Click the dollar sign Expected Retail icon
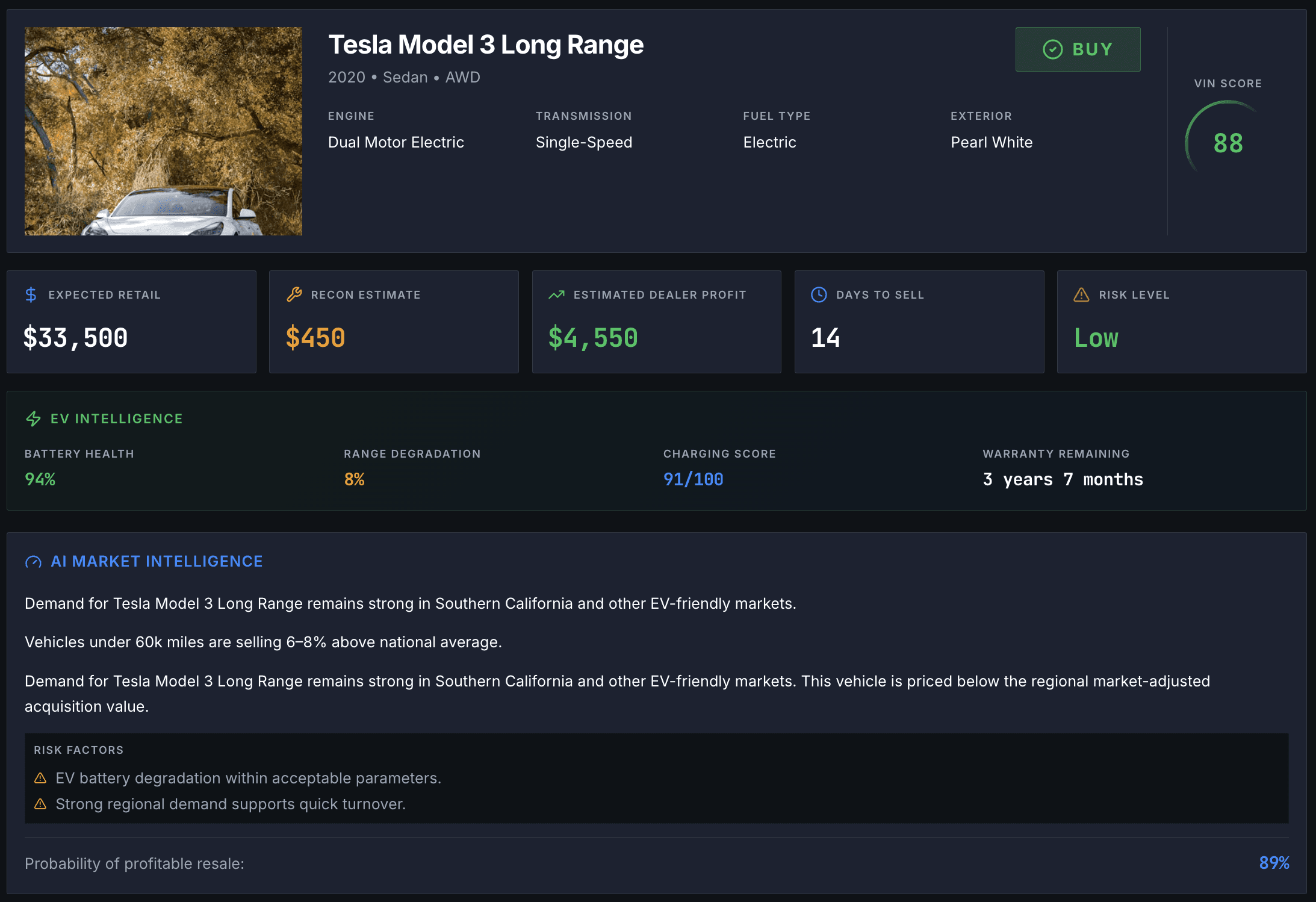Screen dimensions: 1316x902 coord(31,294)
